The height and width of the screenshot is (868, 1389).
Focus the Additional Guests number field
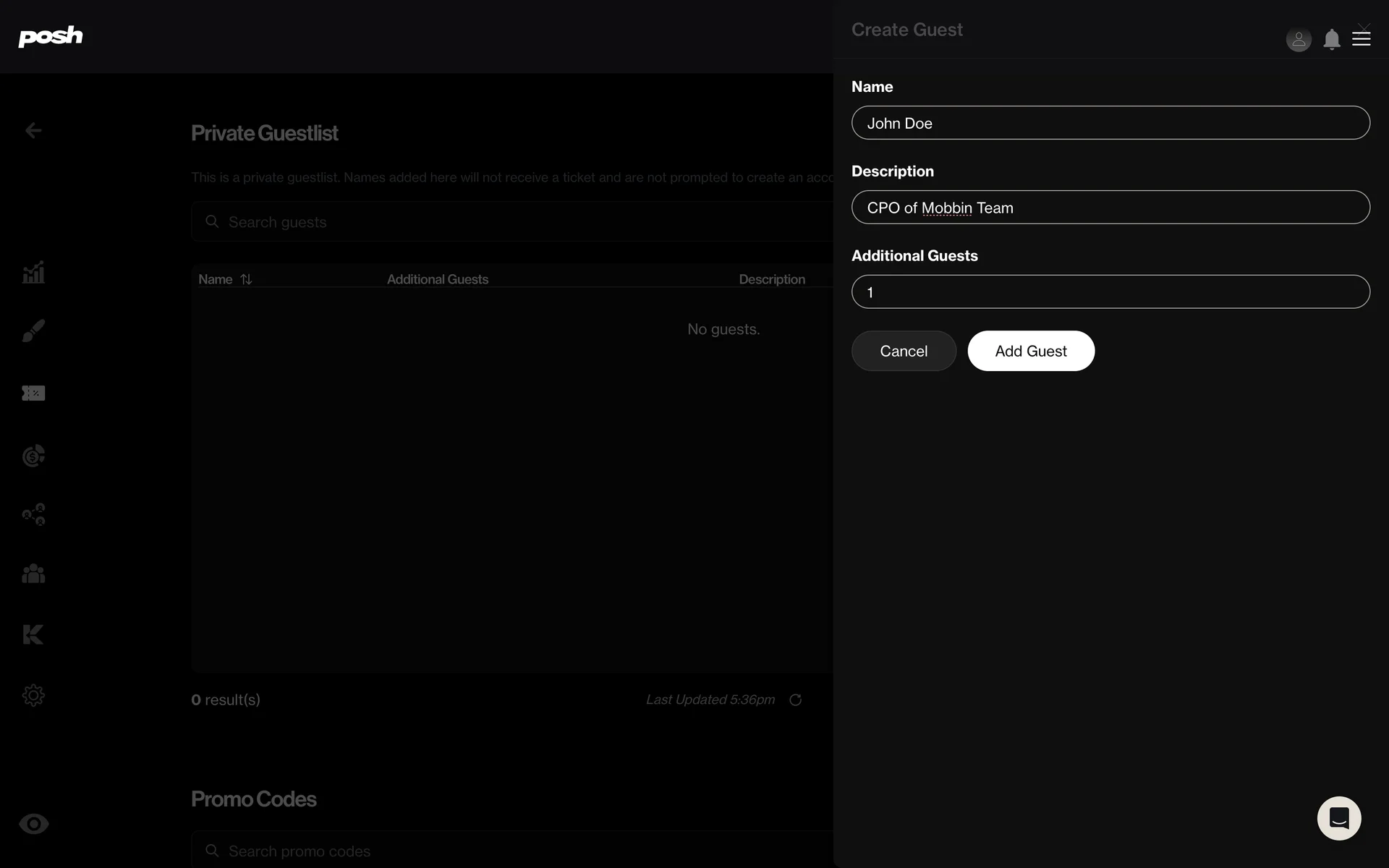[1110, 292]
